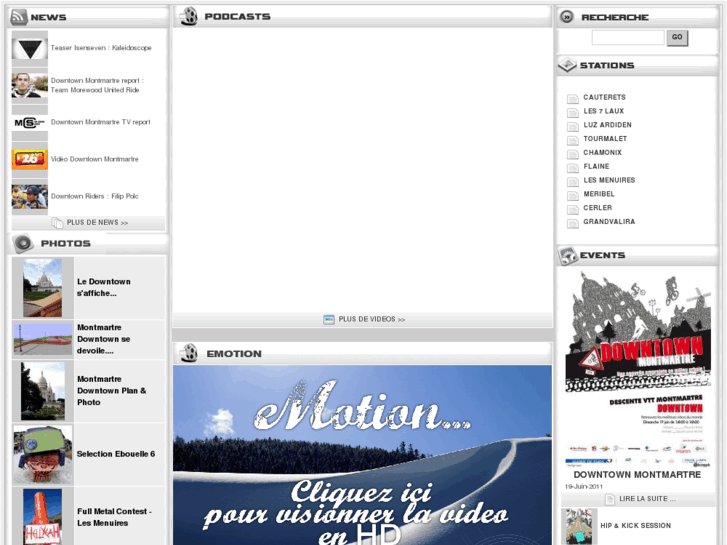Click the MS logo news thumbnail
This screenshot has width=727, height=545.
tap(30, 123)
